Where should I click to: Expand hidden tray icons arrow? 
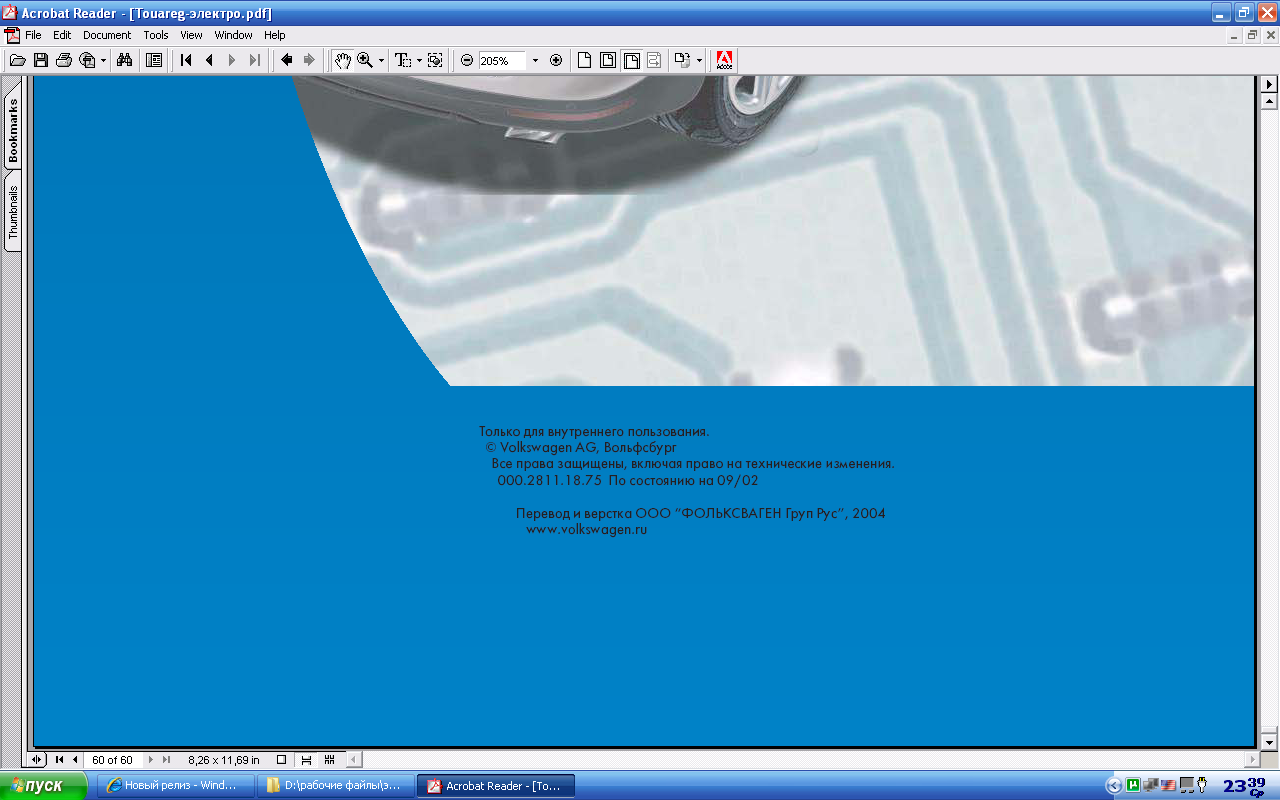tap(1113, 786)
